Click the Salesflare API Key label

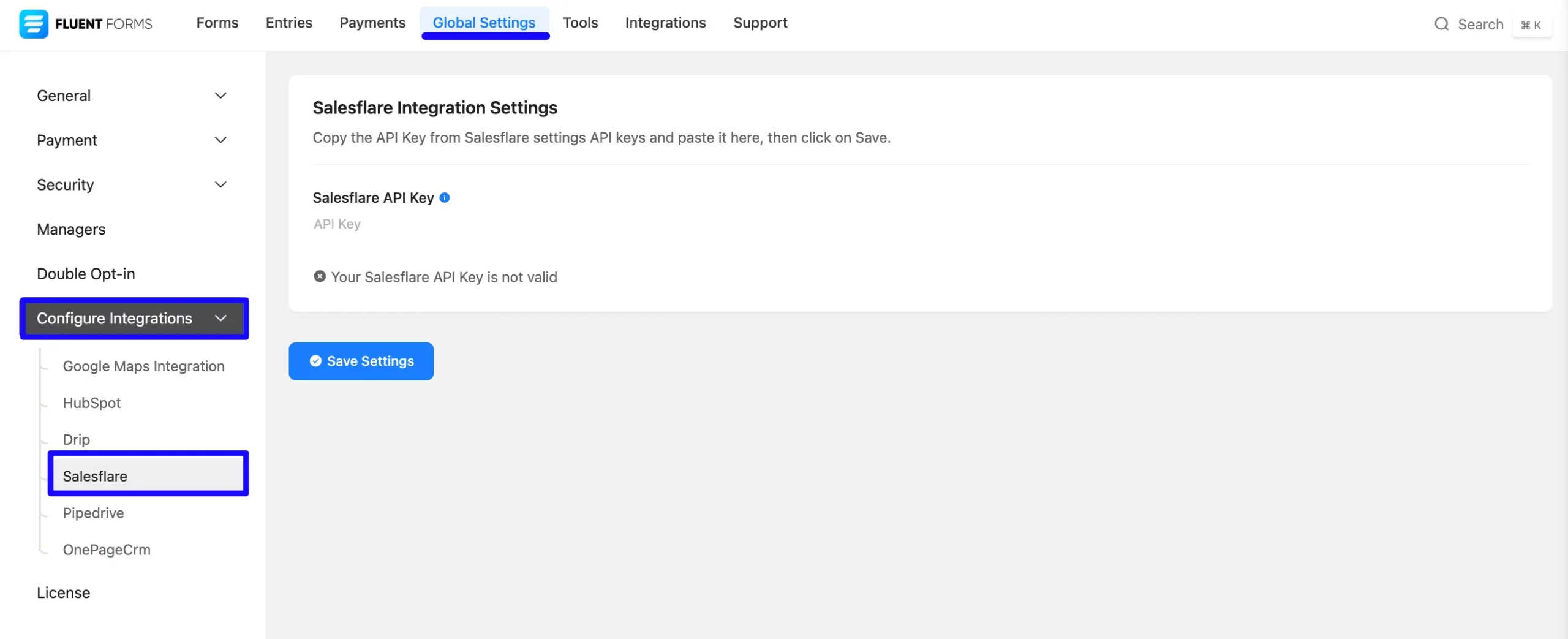pos(373,197)
